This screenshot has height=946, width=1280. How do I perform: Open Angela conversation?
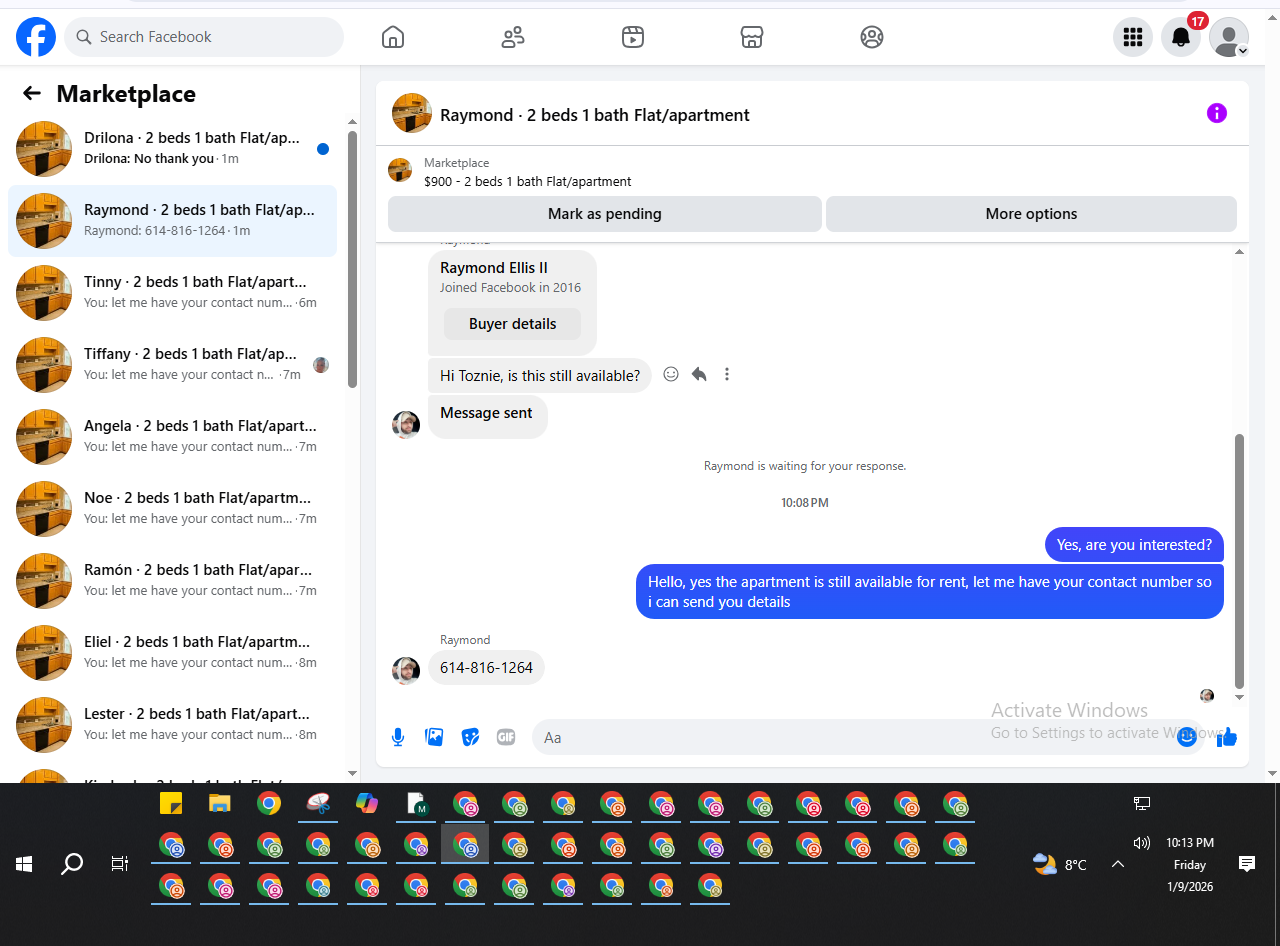(x=172, y=437)
